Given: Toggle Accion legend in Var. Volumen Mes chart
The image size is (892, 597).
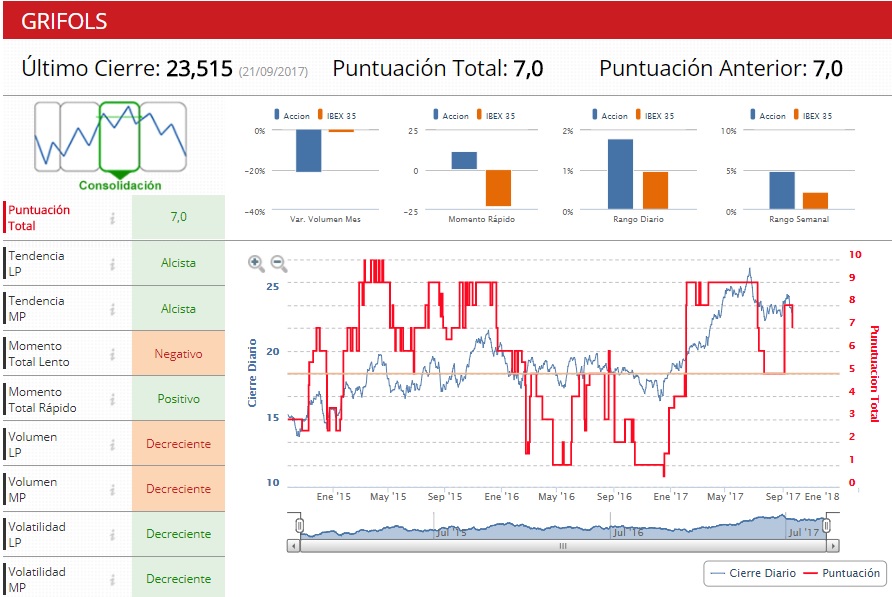Looking at the screenshot, I should (x=292, y=115).
